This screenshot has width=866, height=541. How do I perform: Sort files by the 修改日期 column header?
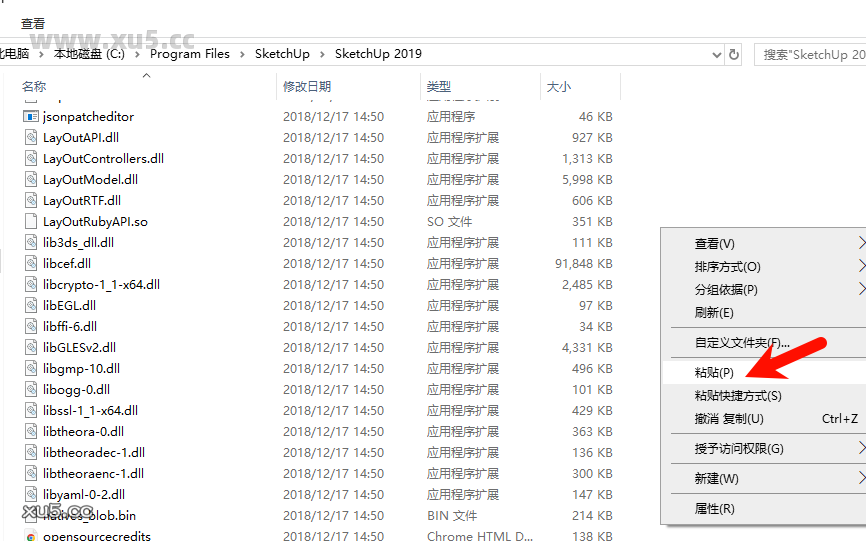306,87
